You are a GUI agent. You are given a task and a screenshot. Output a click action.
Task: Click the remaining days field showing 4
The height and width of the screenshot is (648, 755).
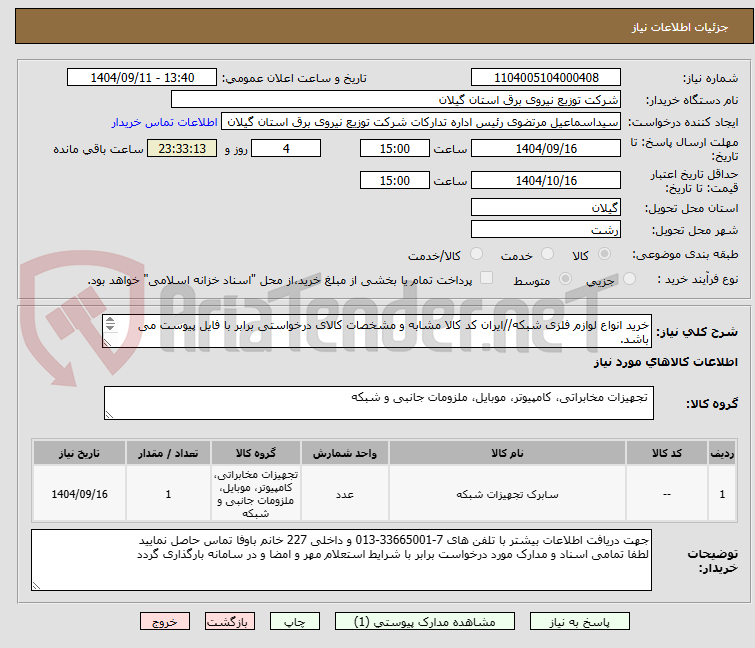click(x=286, y=148)
